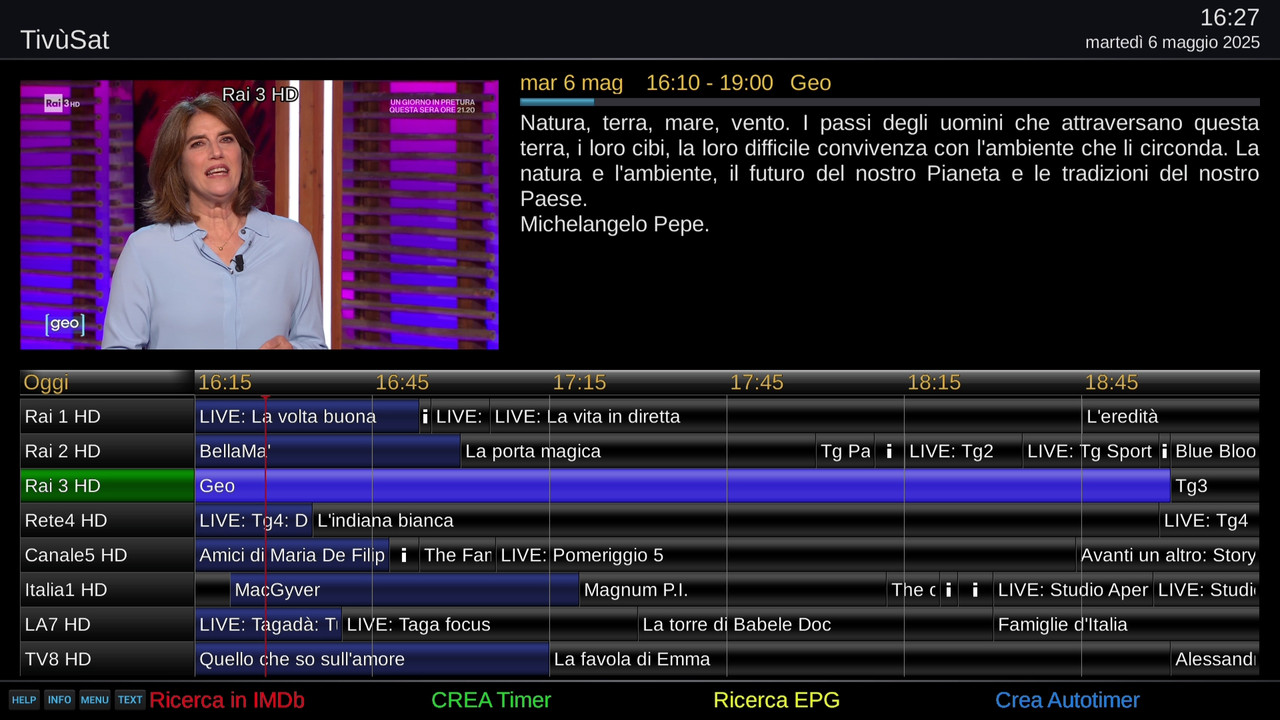The height and width of the screenshot is (720, 1280).
Task: Choose Crea Autotimer blue button
Action: [1067, 700]
